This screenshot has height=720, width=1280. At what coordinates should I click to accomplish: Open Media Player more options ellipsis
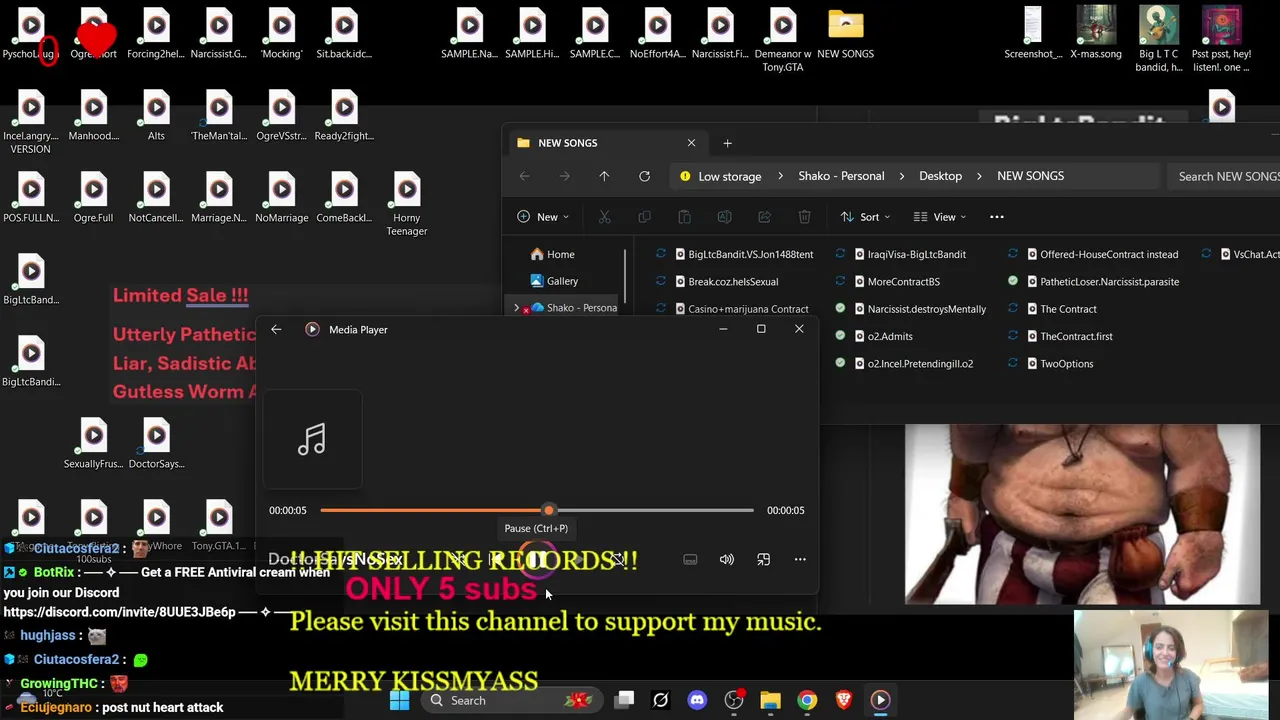[800, 560]
